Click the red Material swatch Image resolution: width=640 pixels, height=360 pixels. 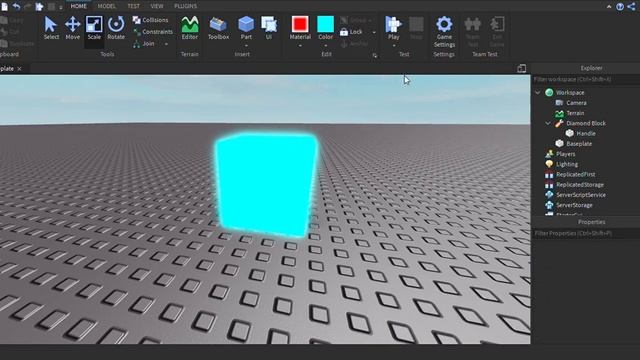(x=300, y=24)
